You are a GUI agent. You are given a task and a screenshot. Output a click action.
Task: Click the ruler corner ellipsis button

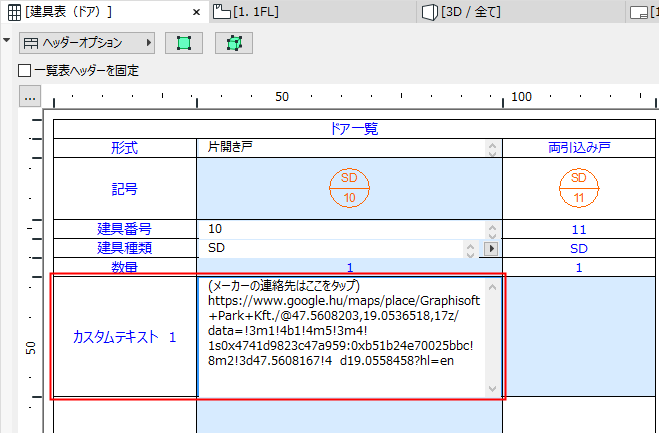point(29,97)
